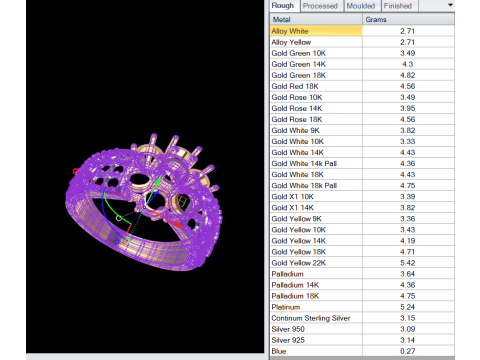Select the Alloy Yellow row
The width and height of the screenshot is (480, 360).
[362, 42]
